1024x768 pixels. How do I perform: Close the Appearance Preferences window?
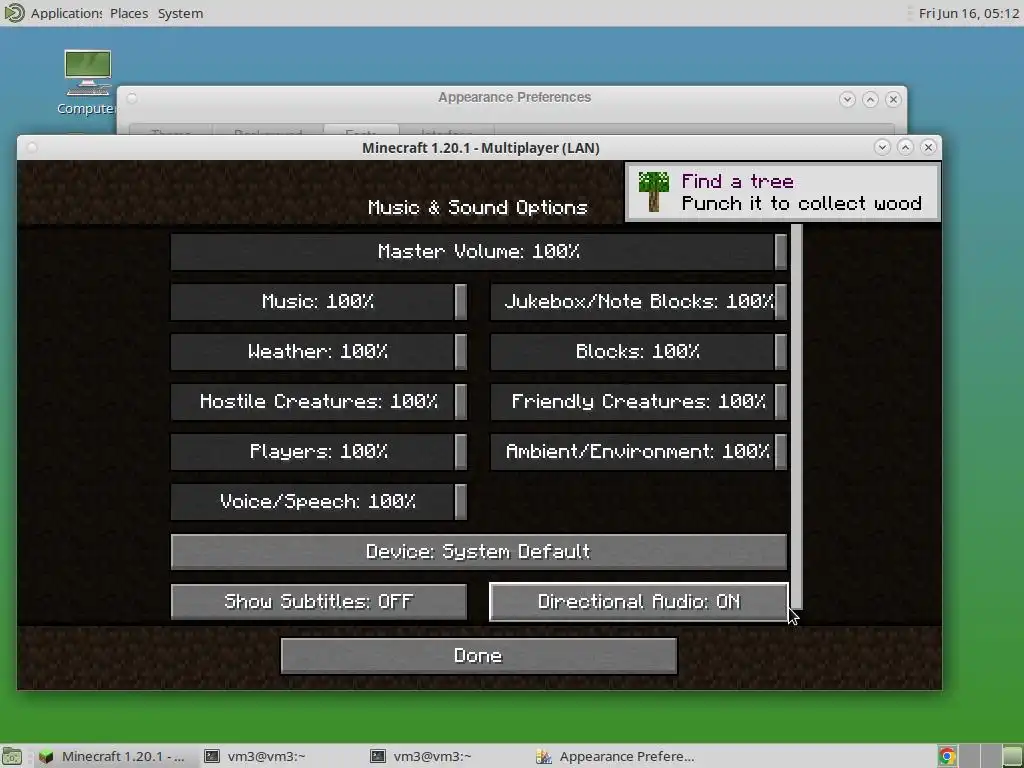893,99
